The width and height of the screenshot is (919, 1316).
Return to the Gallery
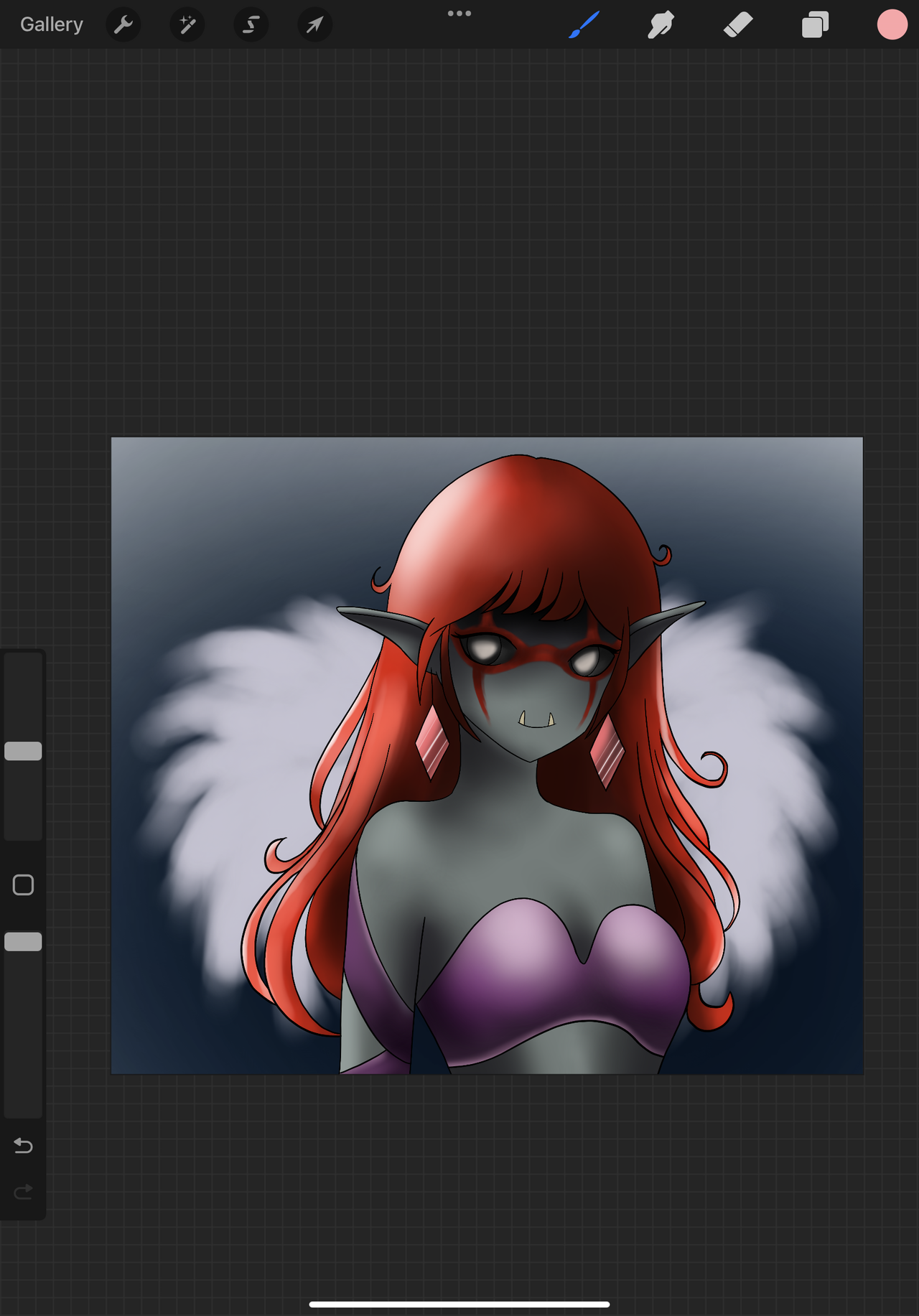tap(51, 24)
